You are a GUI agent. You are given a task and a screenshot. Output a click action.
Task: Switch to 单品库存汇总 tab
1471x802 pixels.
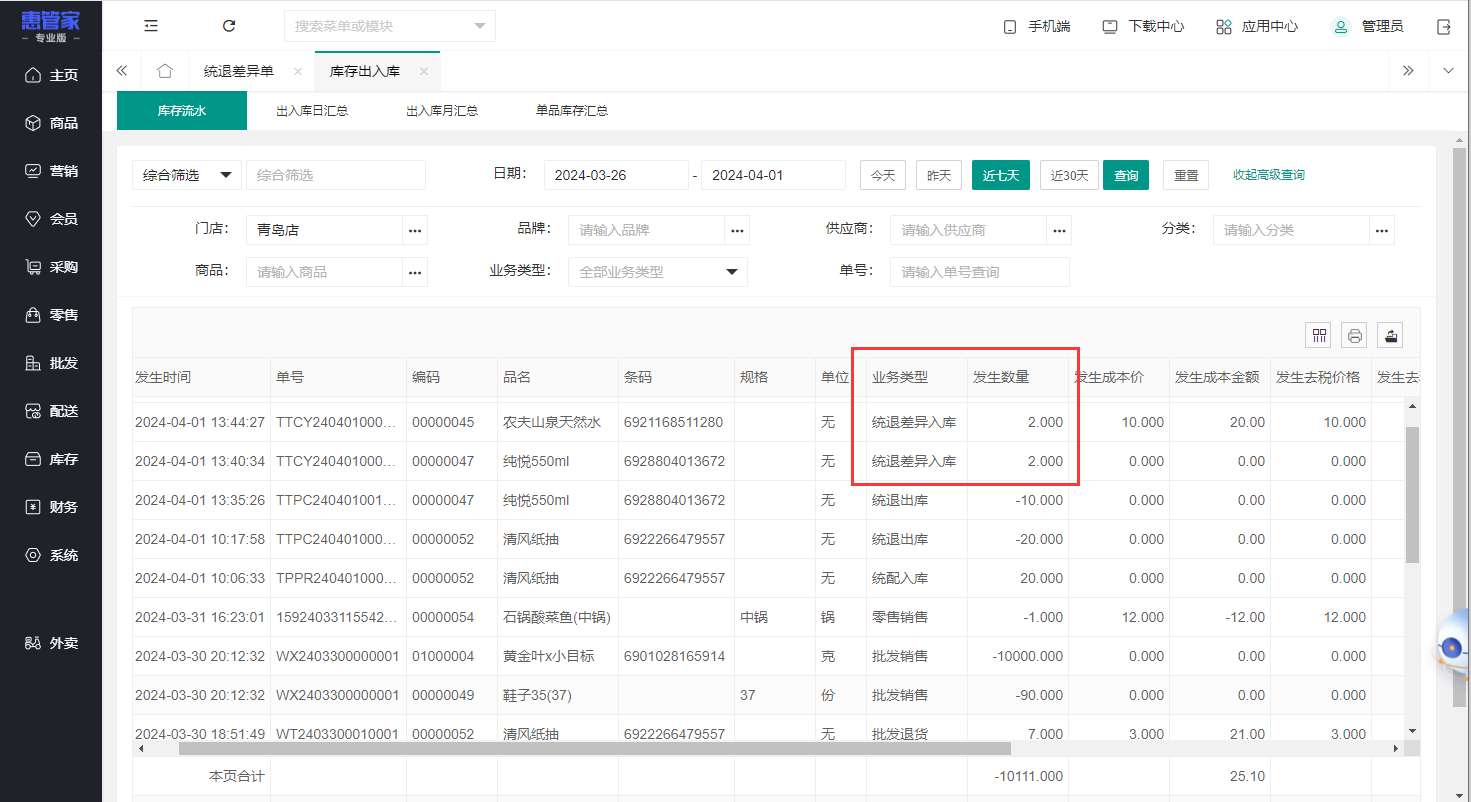[572, 111]
